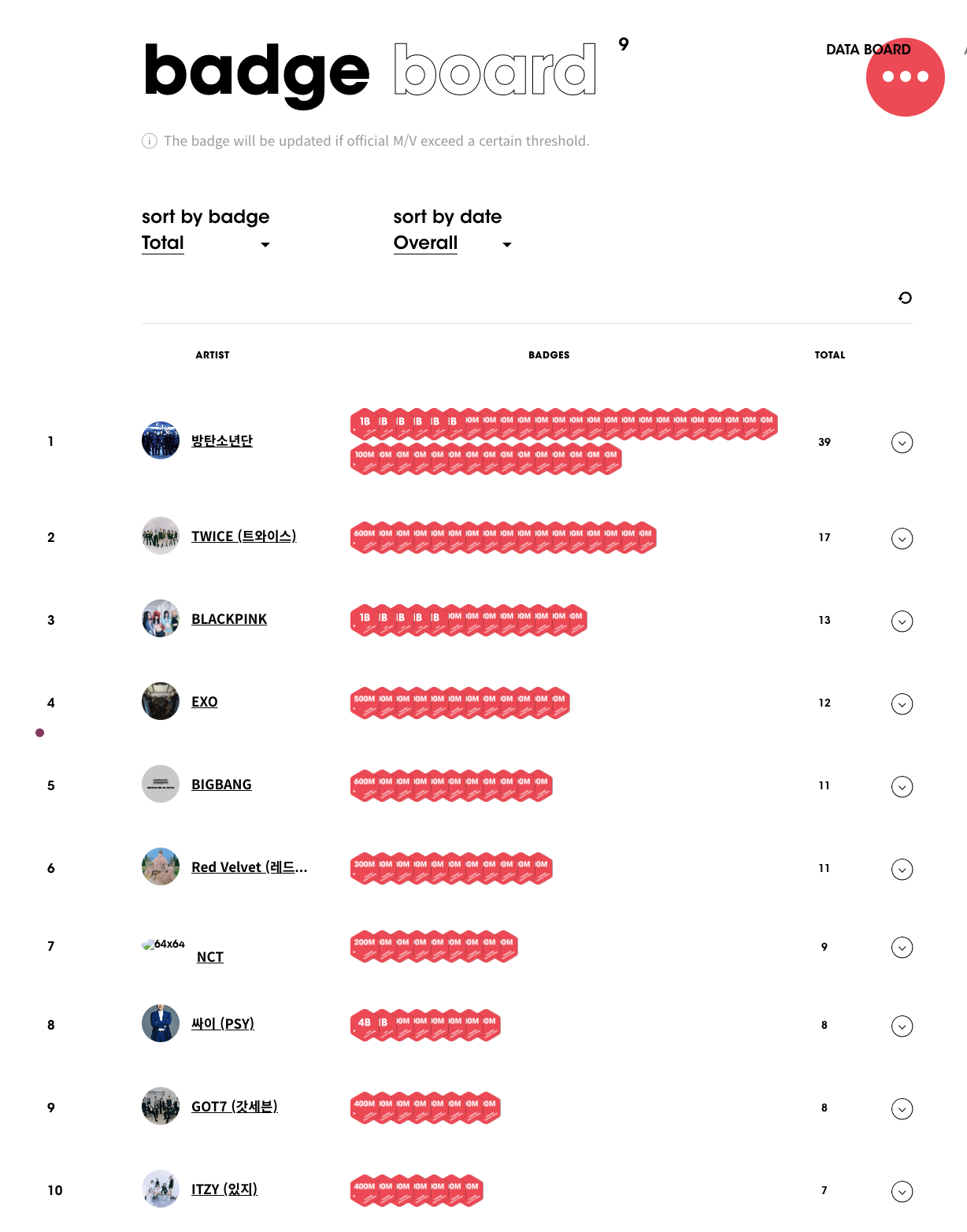Open the GOT7 (갓세븐) artist link

pos(235,1107)
